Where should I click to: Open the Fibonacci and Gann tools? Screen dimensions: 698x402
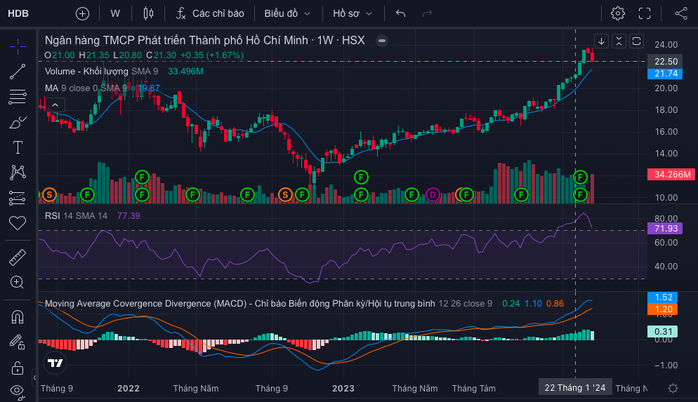click(17, 97)
